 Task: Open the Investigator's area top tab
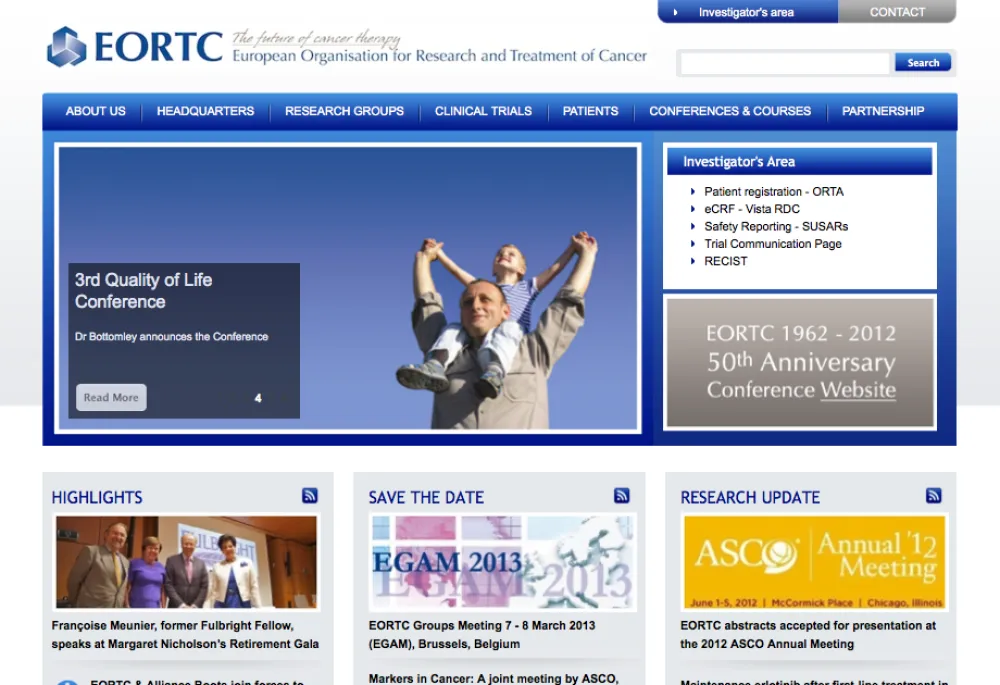coord(748,11)
